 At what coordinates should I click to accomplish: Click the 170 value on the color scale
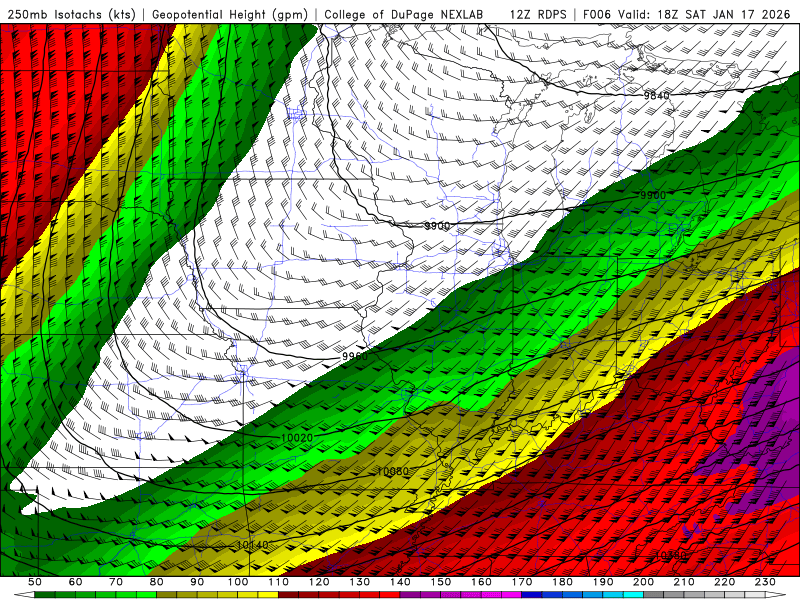(521, 582)
